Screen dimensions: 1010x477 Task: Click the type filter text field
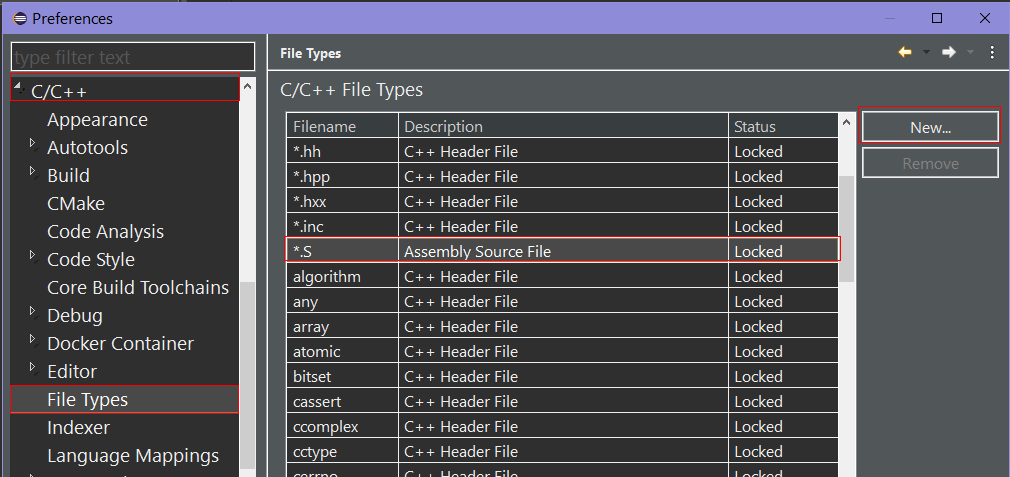[x=133, y=57]
